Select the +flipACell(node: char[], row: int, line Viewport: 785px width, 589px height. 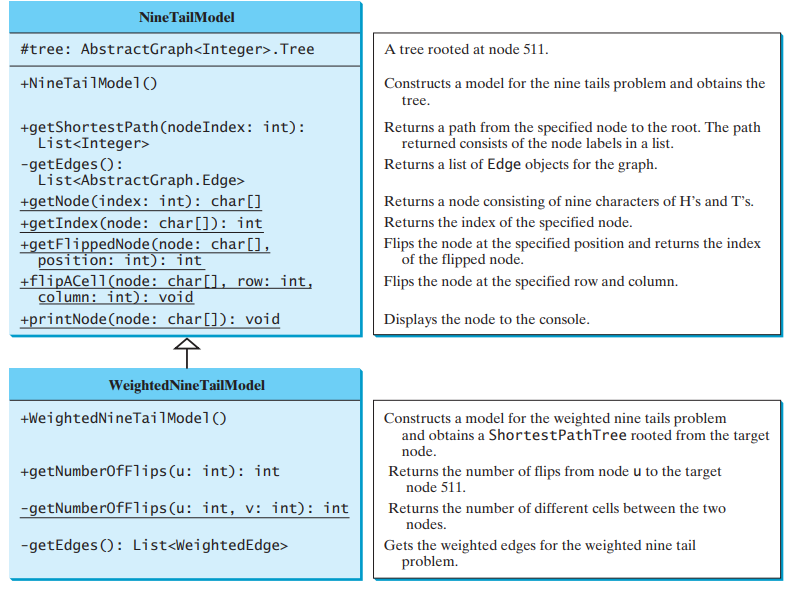[x=167, y=281]
